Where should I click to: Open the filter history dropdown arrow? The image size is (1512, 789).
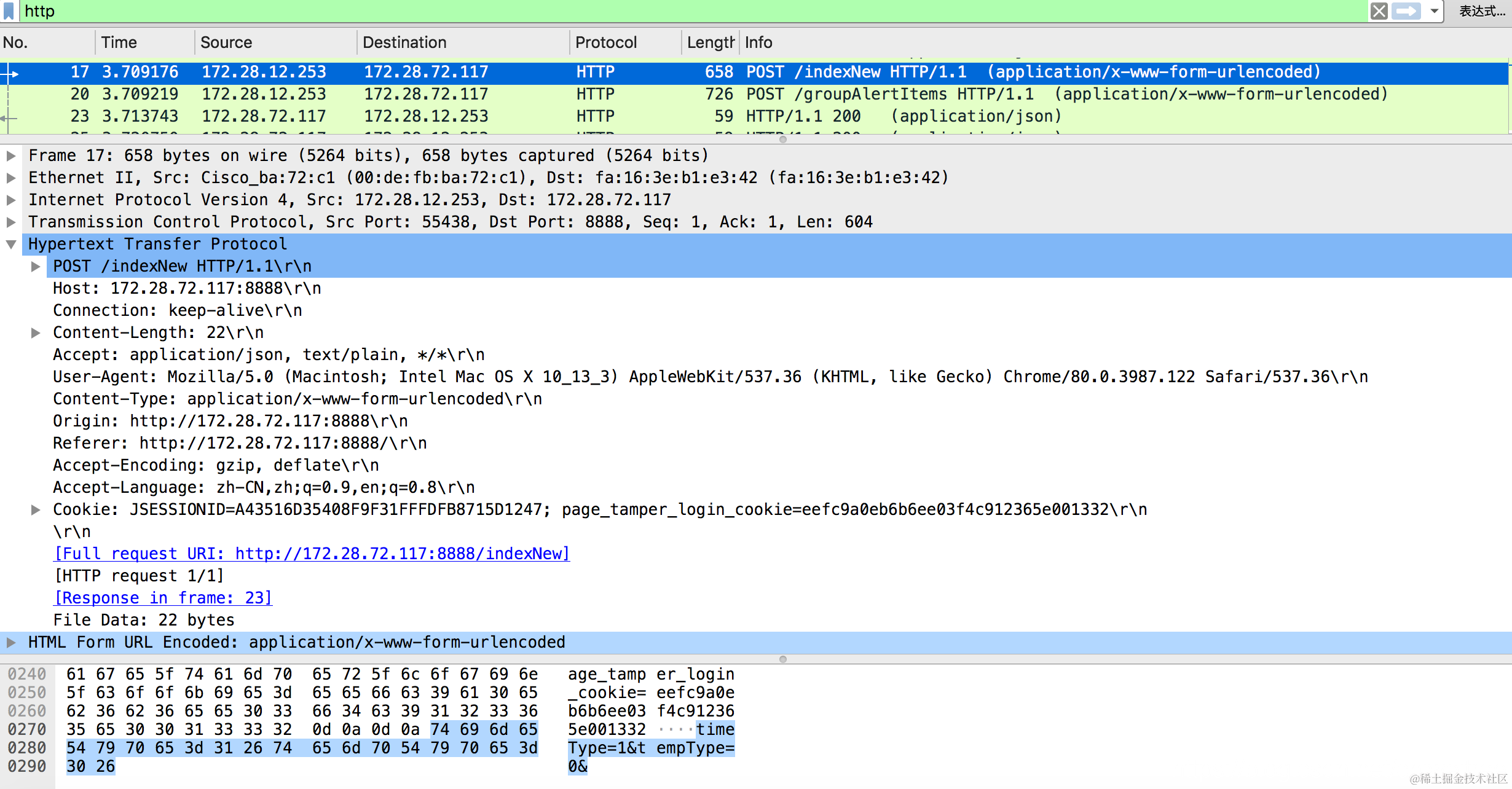[x=1434, y=11]
